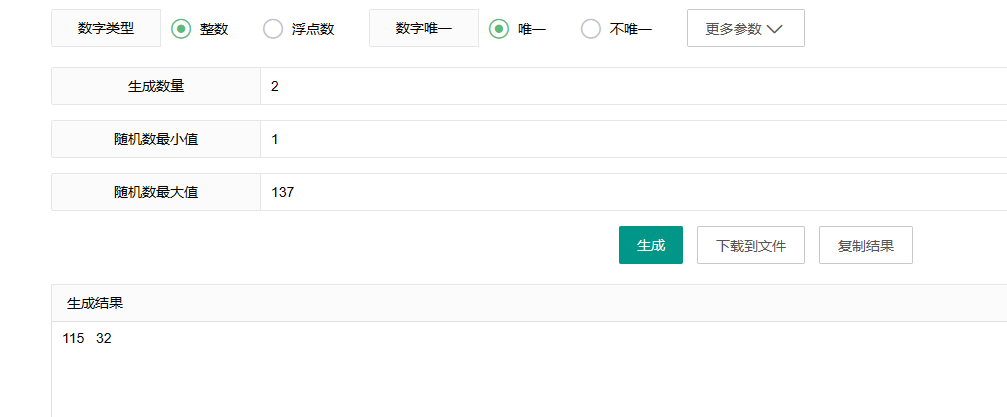Viewport: 1007px width, 417px height.
Task: Click the chevron arrow next to 更多参数
Action: (x=775, y=29)
